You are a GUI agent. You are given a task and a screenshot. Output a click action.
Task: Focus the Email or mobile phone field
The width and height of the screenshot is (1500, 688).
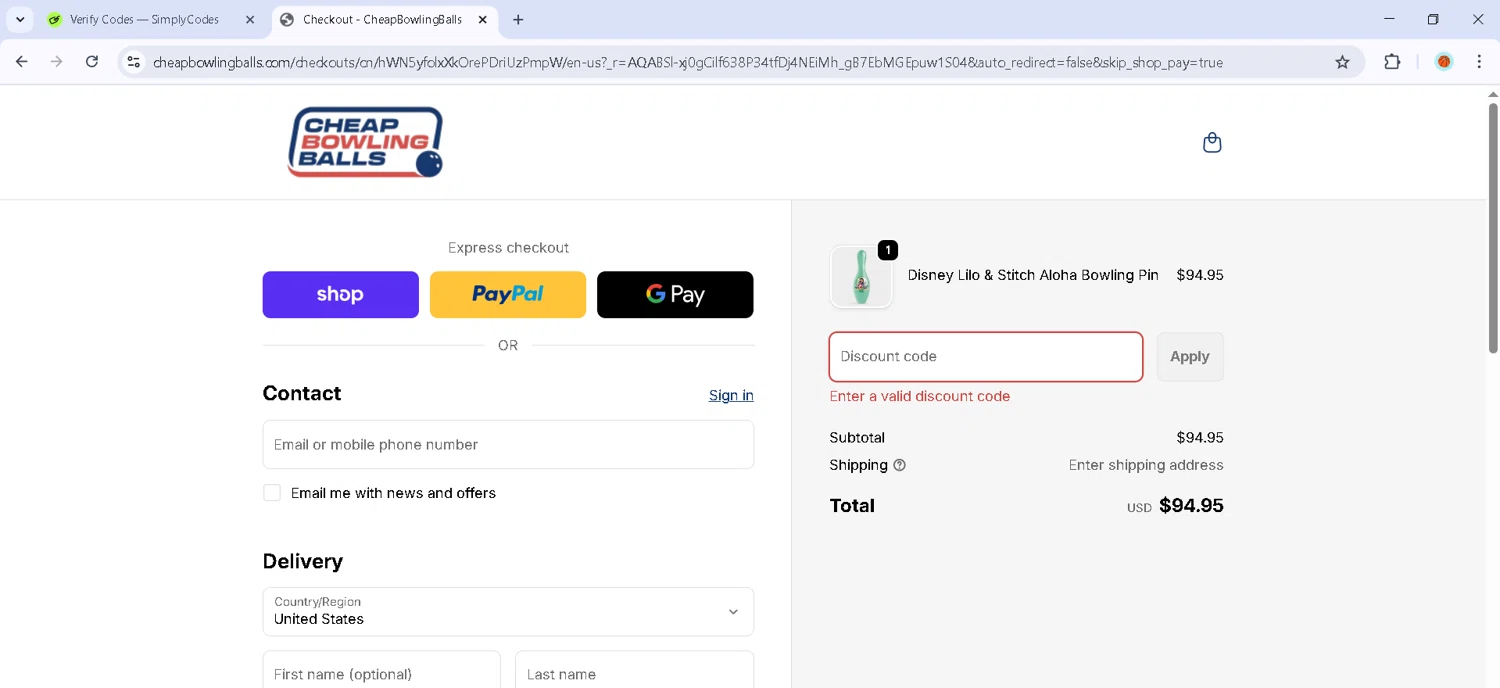508,444
